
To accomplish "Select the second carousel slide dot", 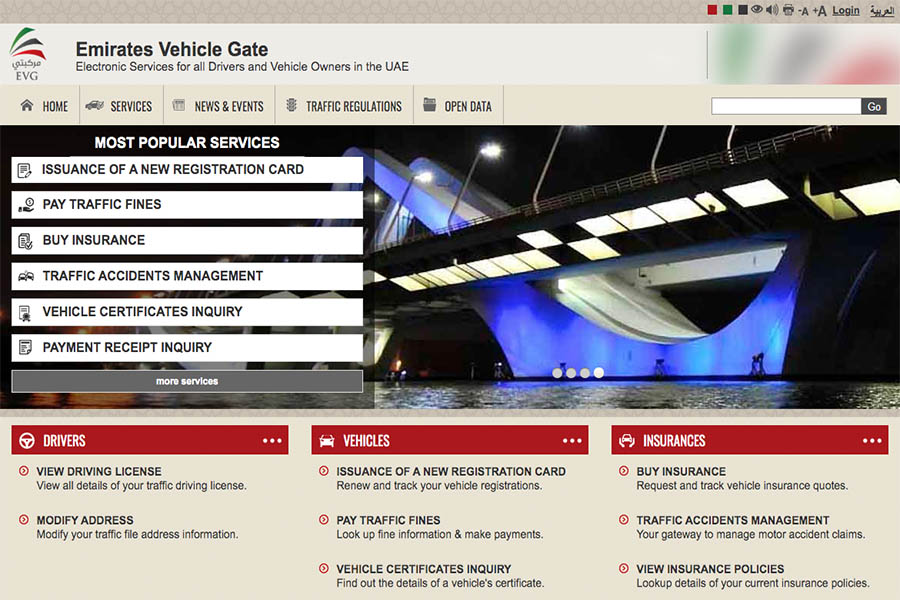I will point(571,373).
